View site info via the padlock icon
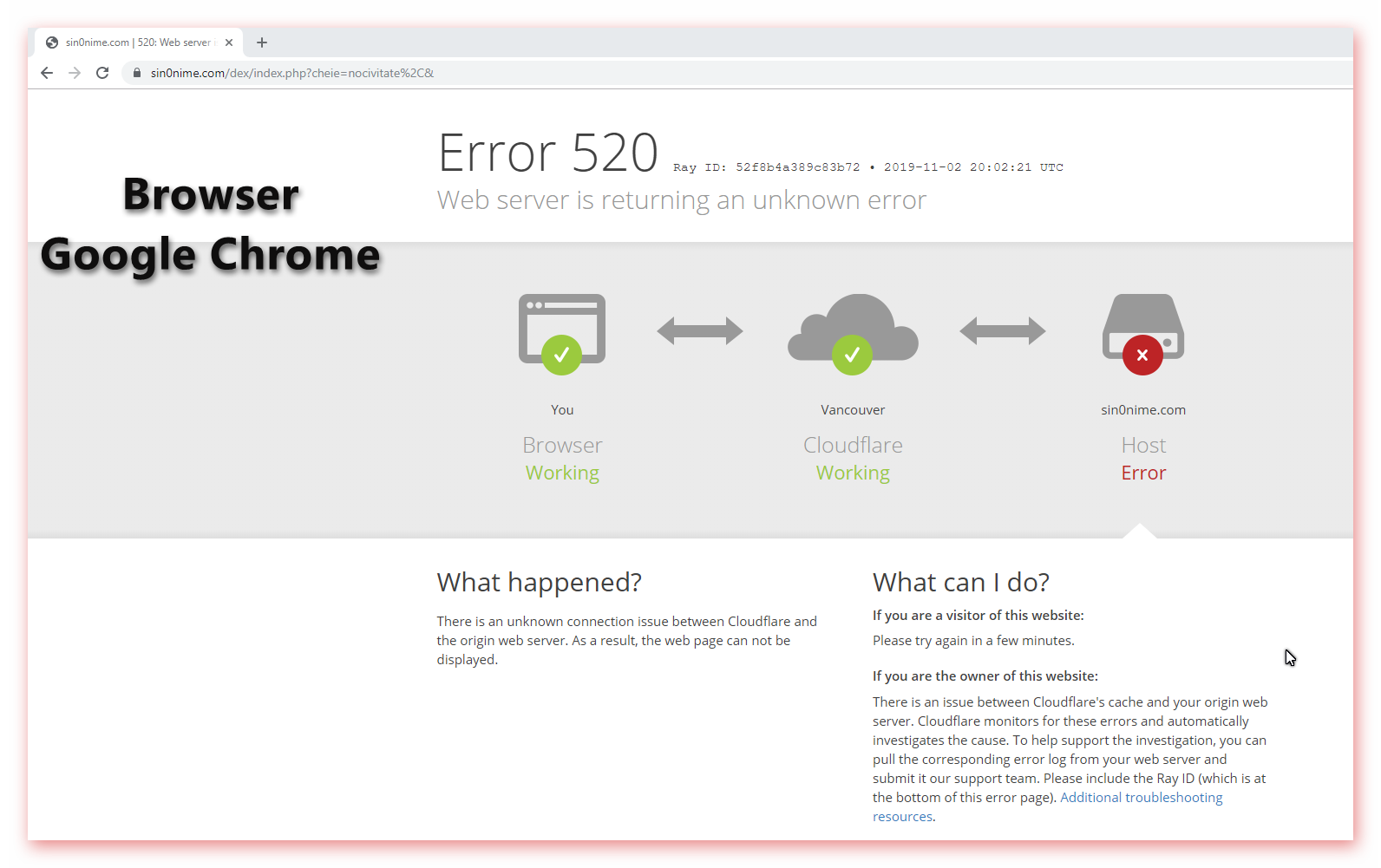 click(x=136, y=73)
